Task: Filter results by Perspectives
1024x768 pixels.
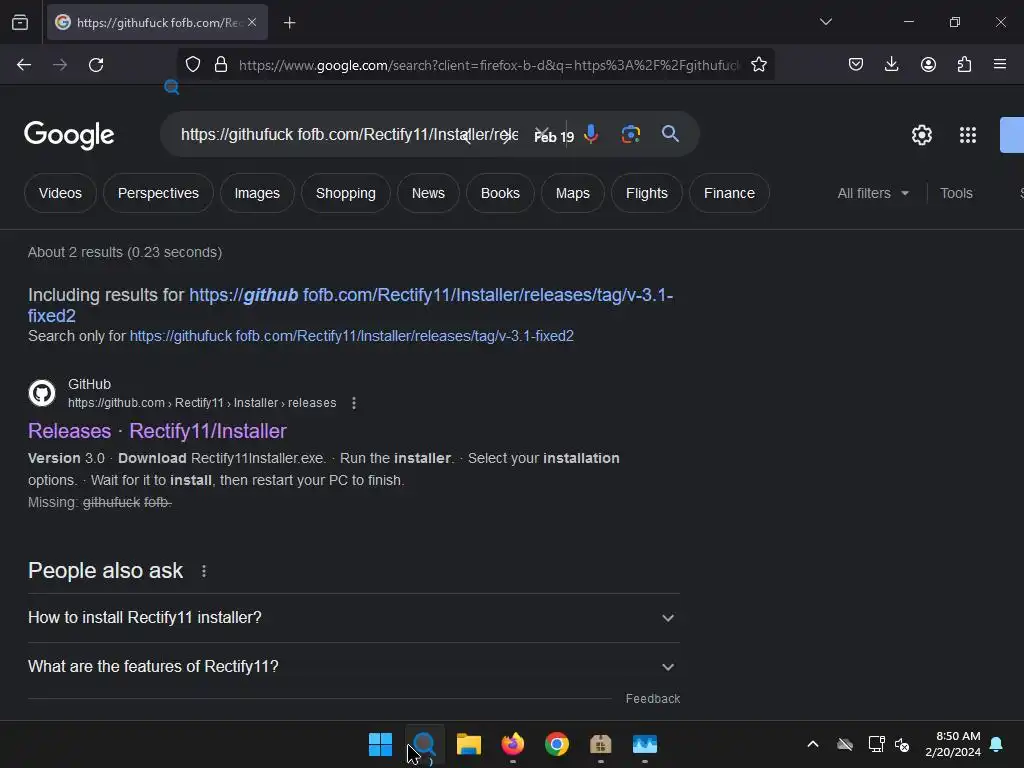Action: 158,193
